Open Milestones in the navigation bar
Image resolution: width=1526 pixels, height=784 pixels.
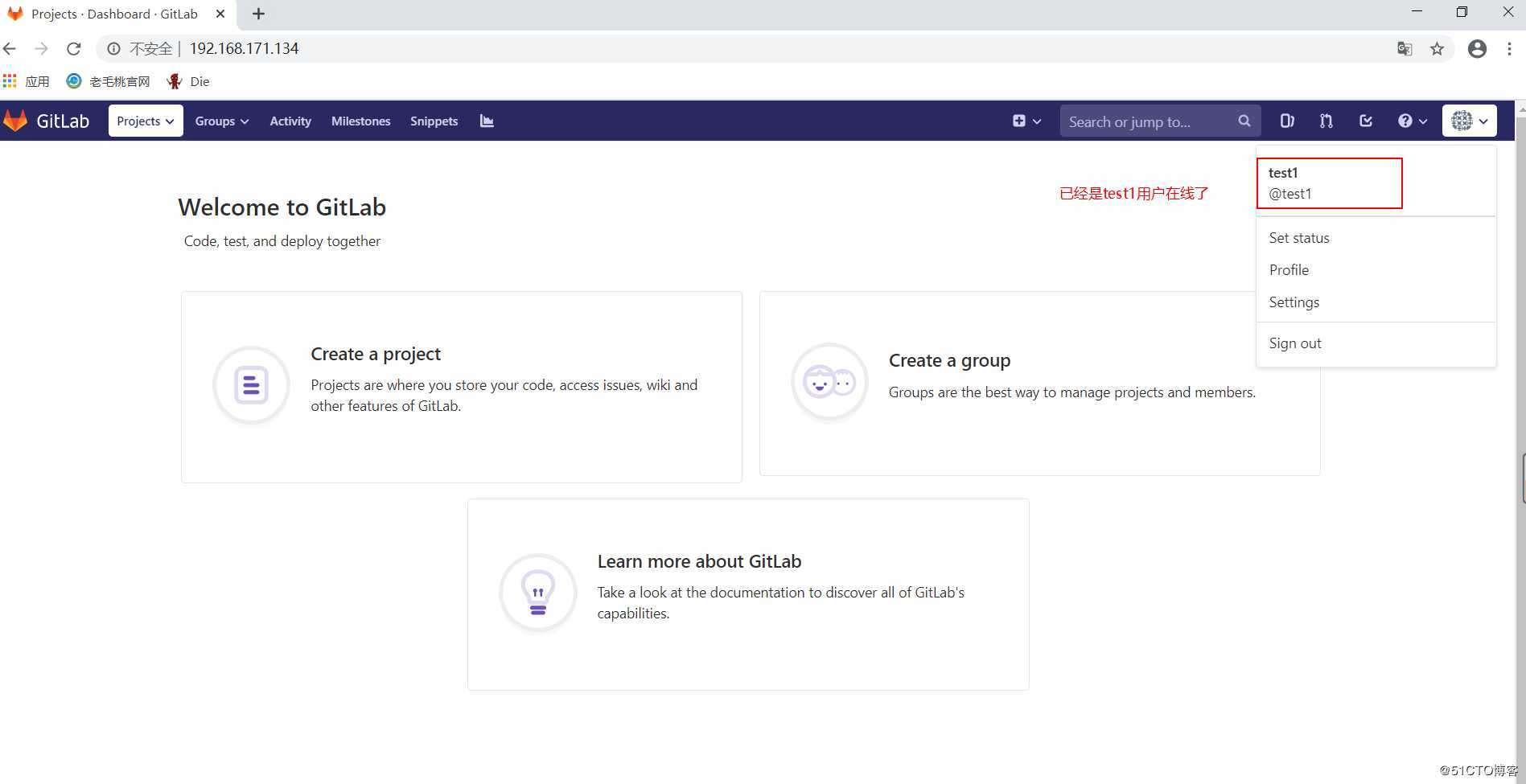click(x=360, y=121)
